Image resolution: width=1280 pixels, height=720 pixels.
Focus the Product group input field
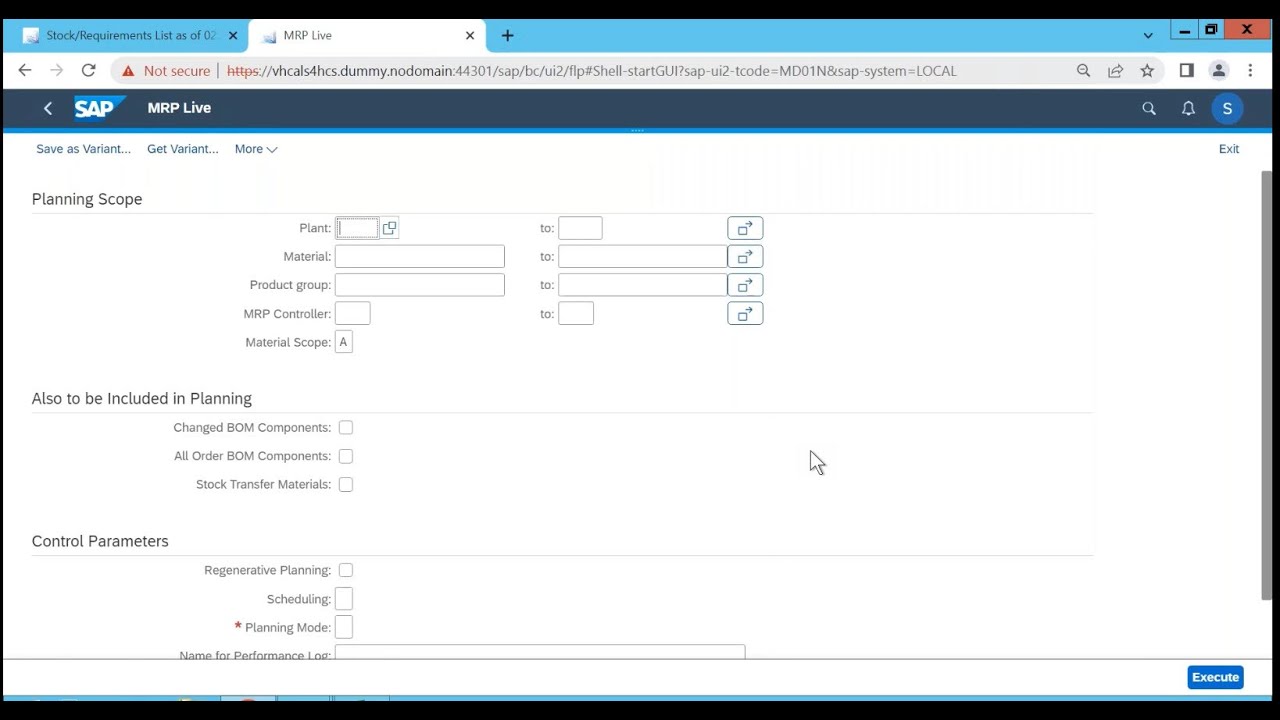(x=420, y=285)
